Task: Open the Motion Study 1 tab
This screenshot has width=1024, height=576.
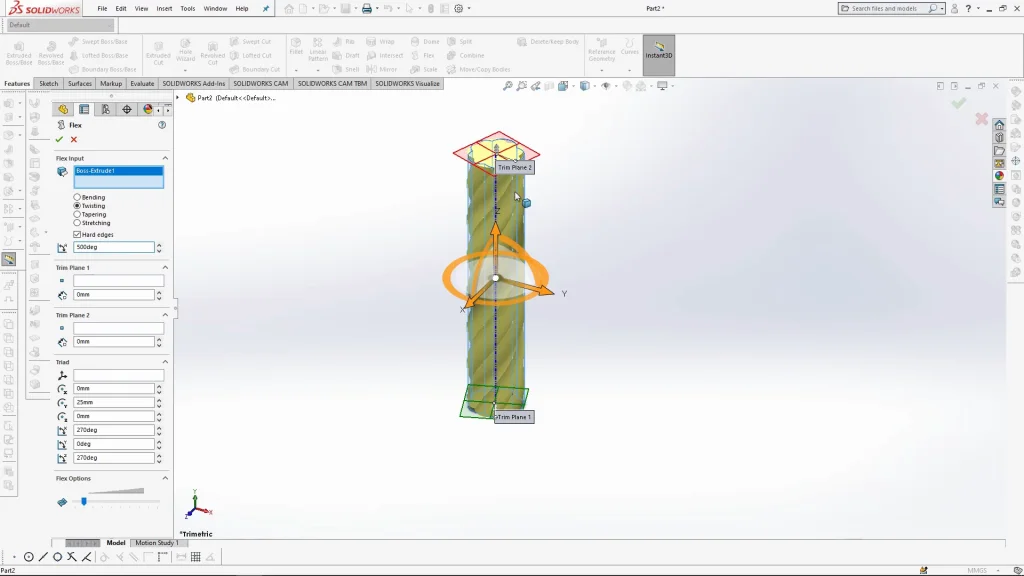Action: click(x=156, y=543)
